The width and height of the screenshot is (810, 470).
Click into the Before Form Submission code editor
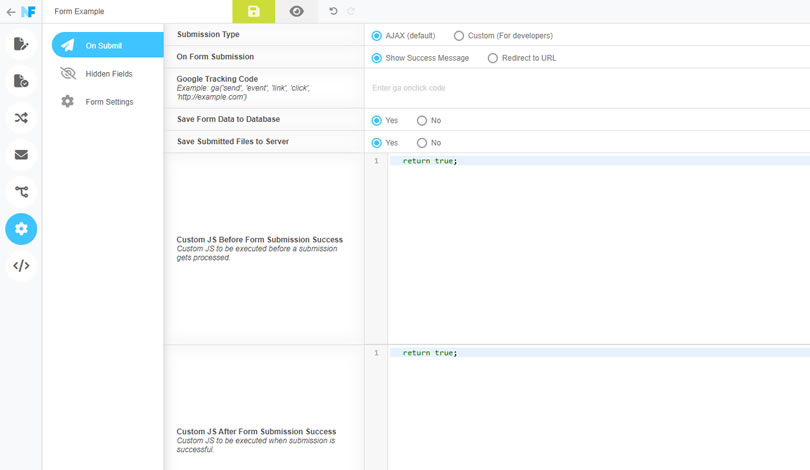tap(599, 249)
